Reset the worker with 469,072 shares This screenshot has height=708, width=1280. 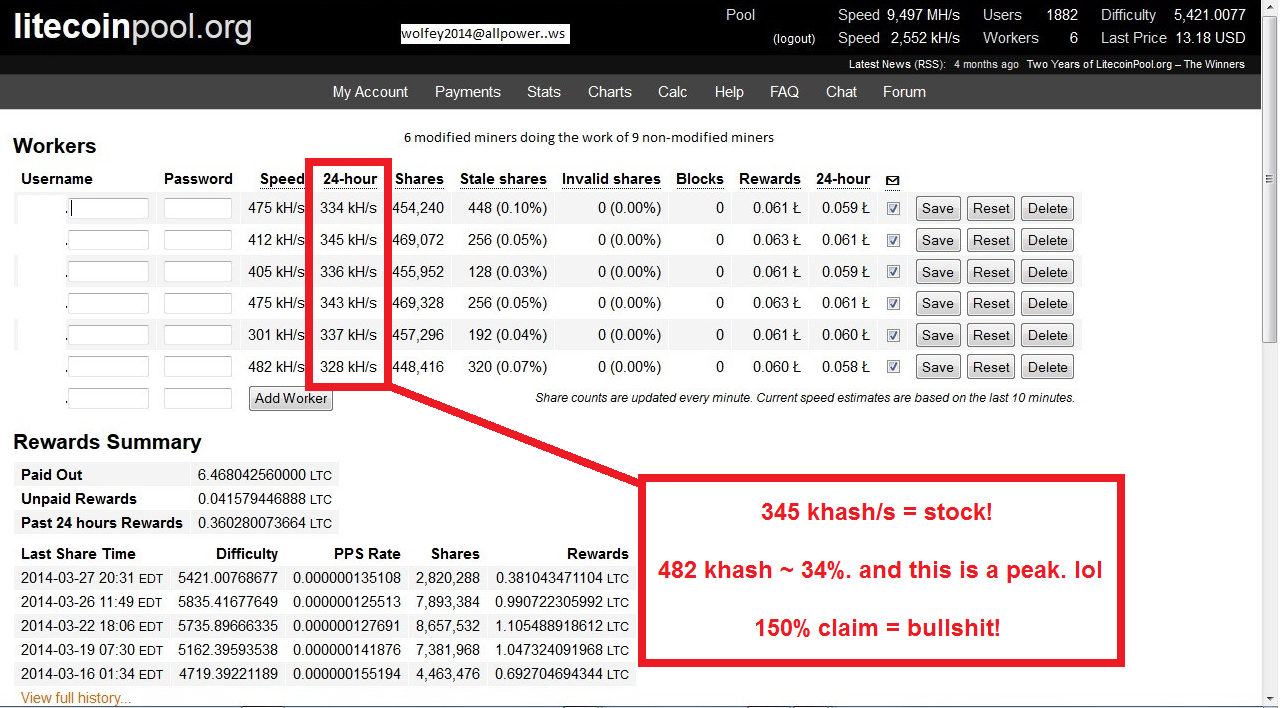click(991, 241)
